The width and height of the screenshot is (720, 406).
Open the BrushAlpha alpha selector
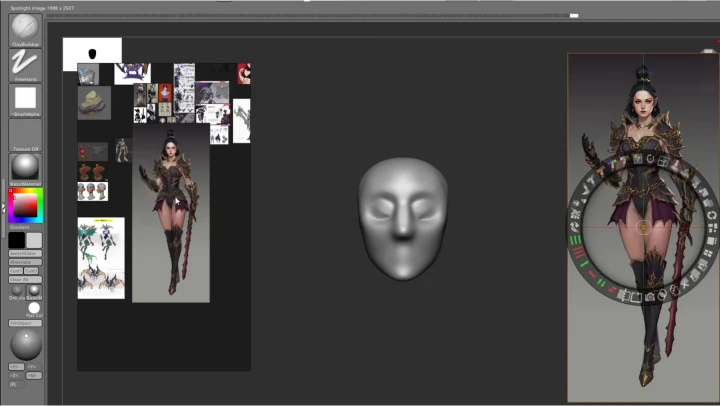[25, 100]
